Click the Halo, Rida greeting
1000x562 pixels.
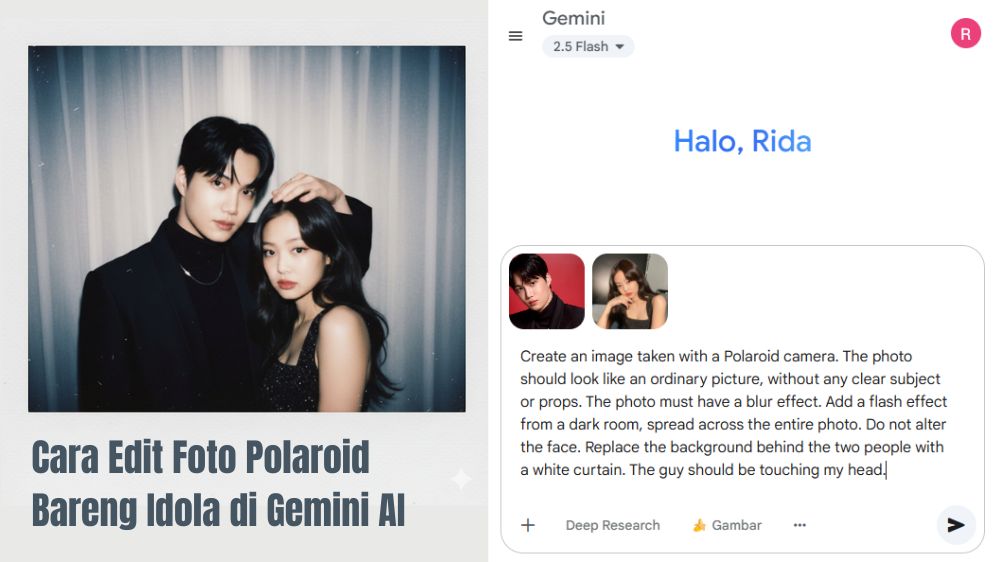click(x=742, y=141)
